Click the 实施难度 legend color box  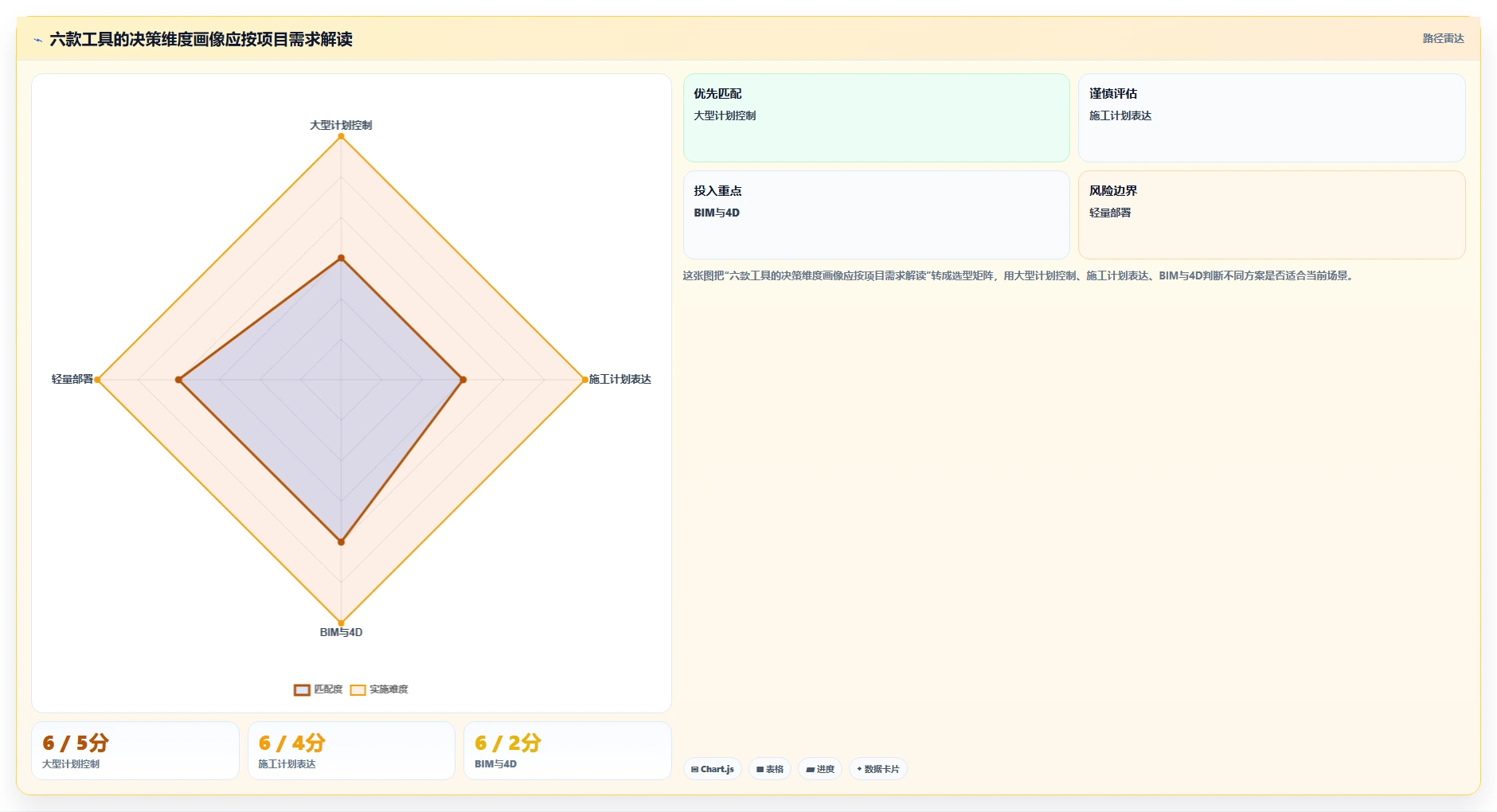[358, 690]
